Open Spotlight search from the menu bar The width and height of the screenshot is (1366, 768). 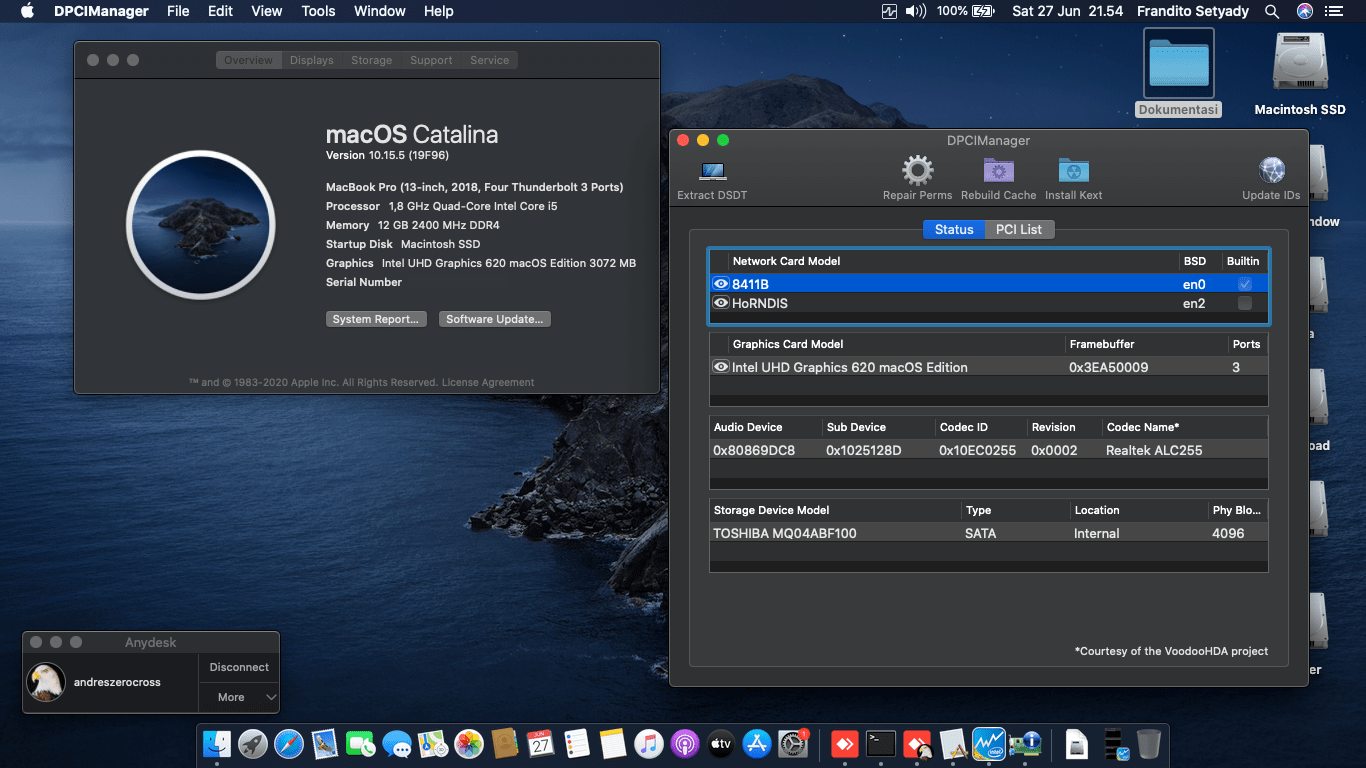(1271, 11)
